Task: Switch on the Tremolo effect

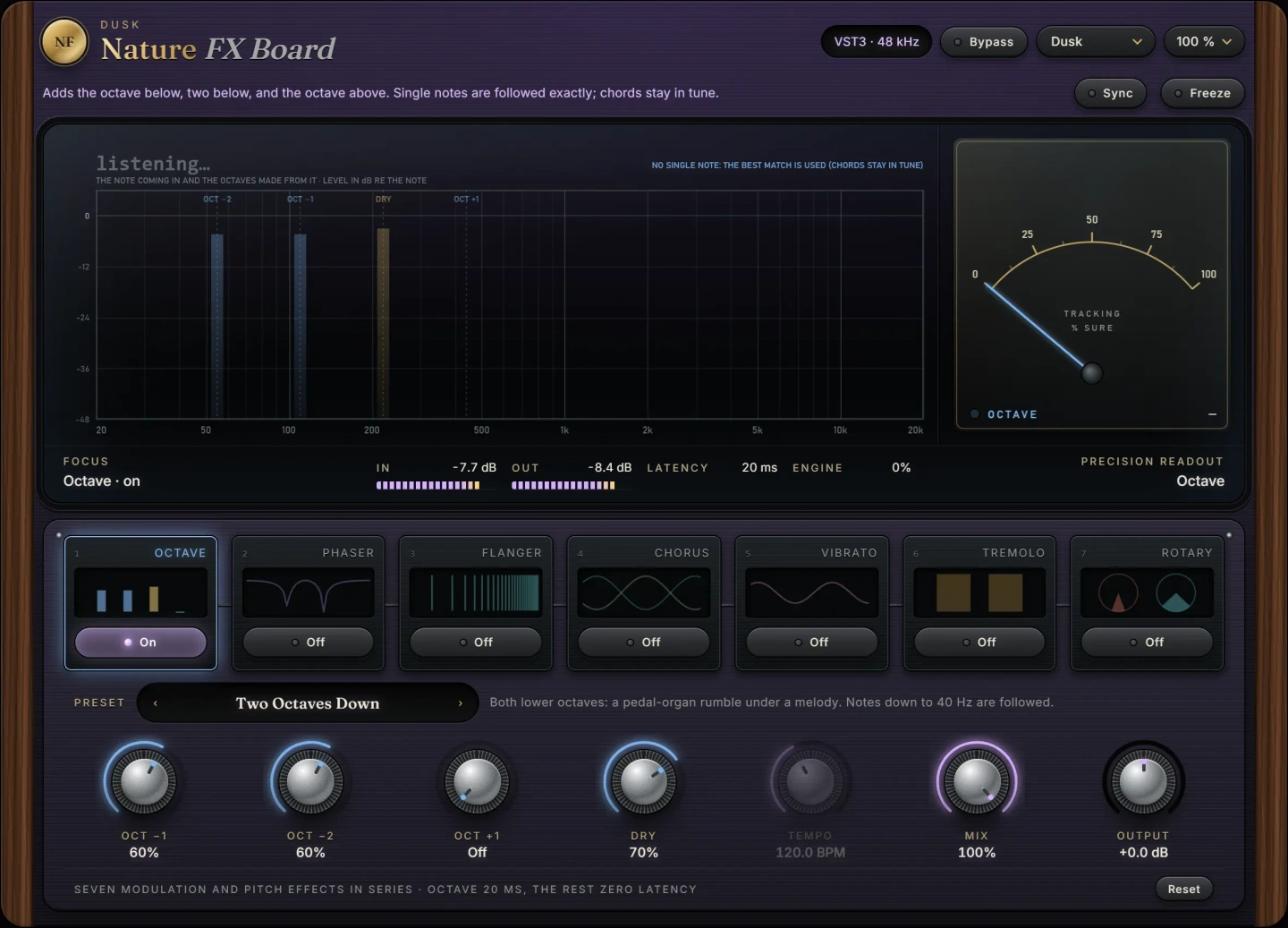Action: pyautogui.click(x=979, y=643)
